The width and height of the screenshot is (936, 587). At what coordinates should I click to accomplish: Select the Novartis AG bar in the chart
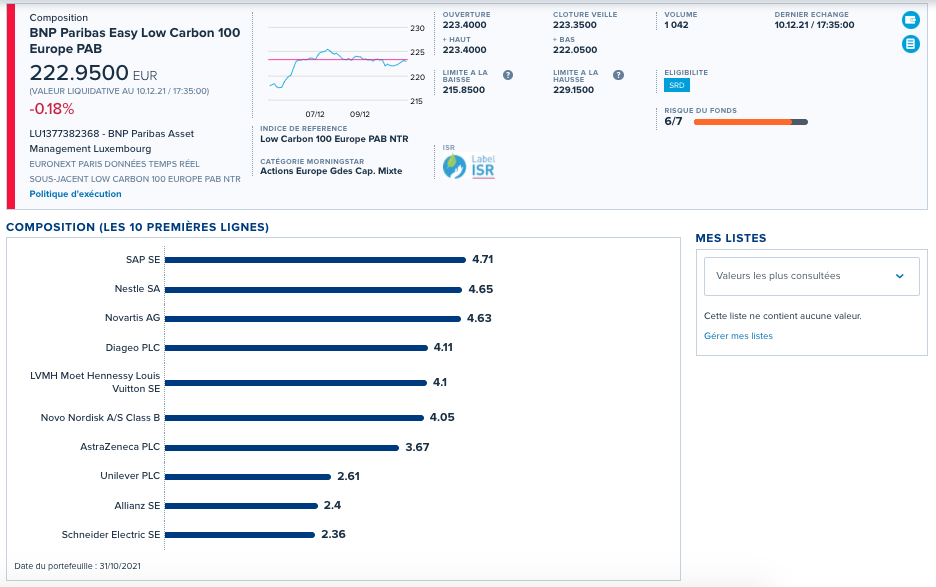pos(313,318)
